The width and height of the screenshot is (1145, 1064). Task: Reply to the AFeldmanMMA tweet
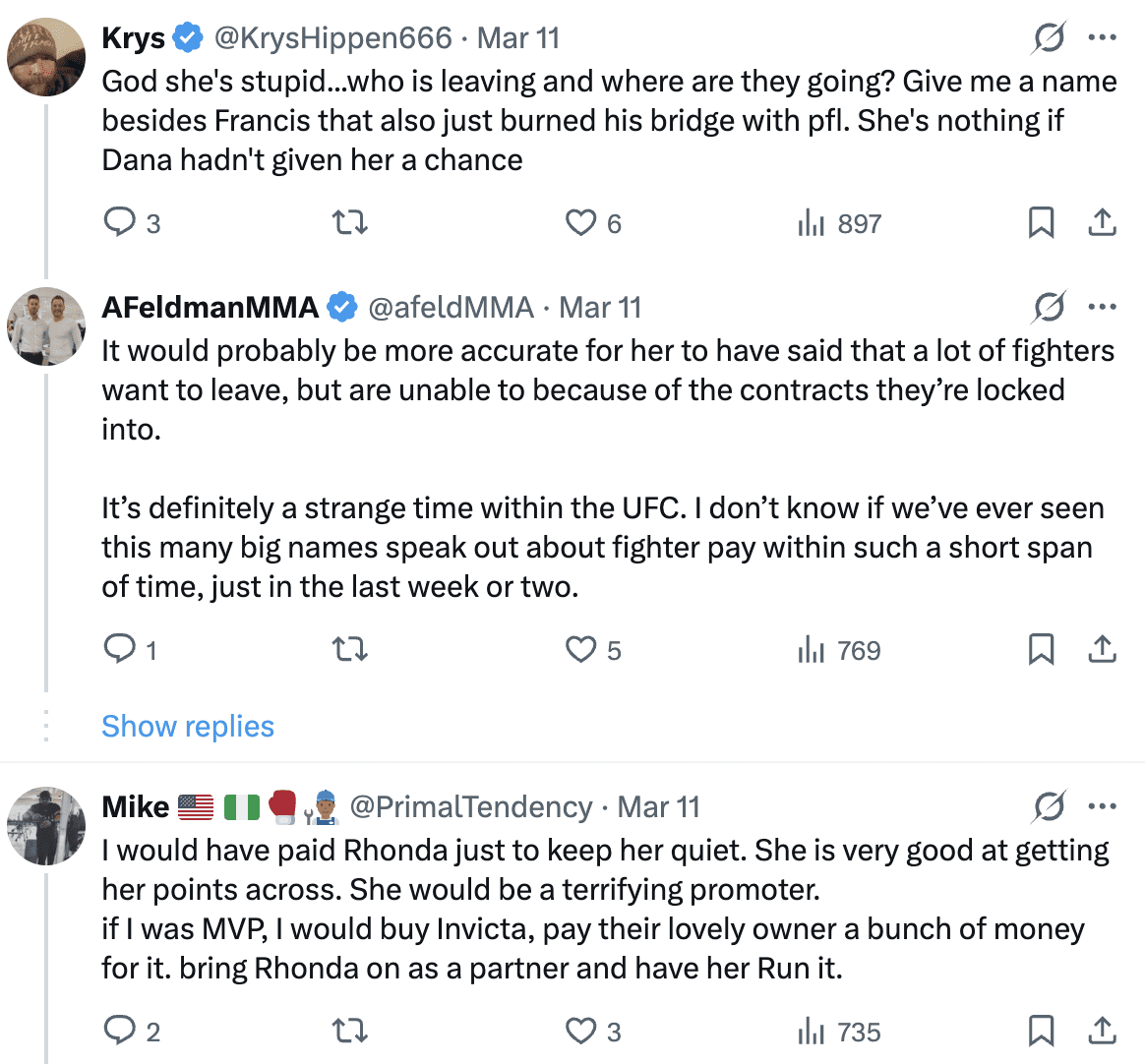tap(120, 650)
